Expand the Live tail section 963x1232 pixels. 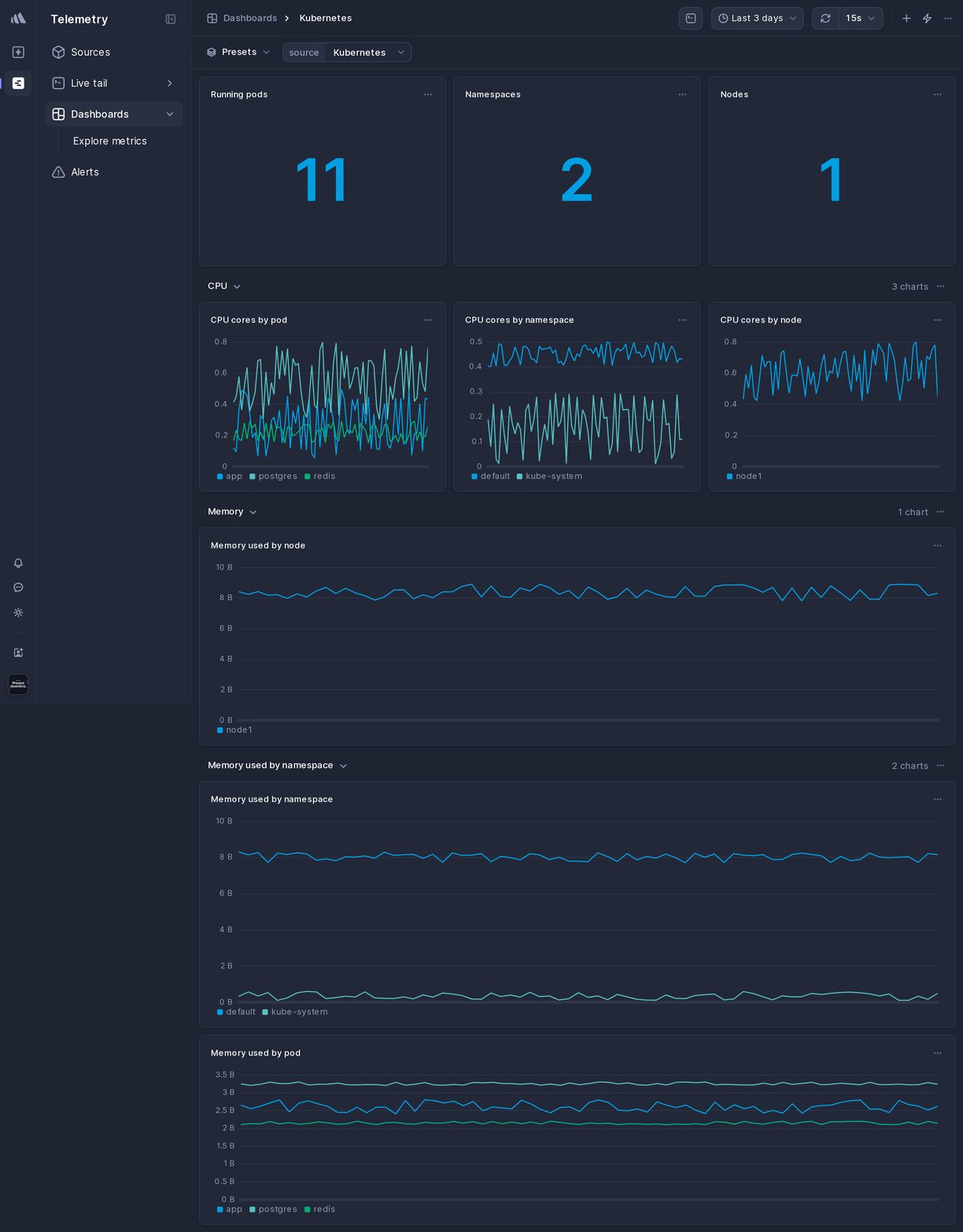pos(170,83)
